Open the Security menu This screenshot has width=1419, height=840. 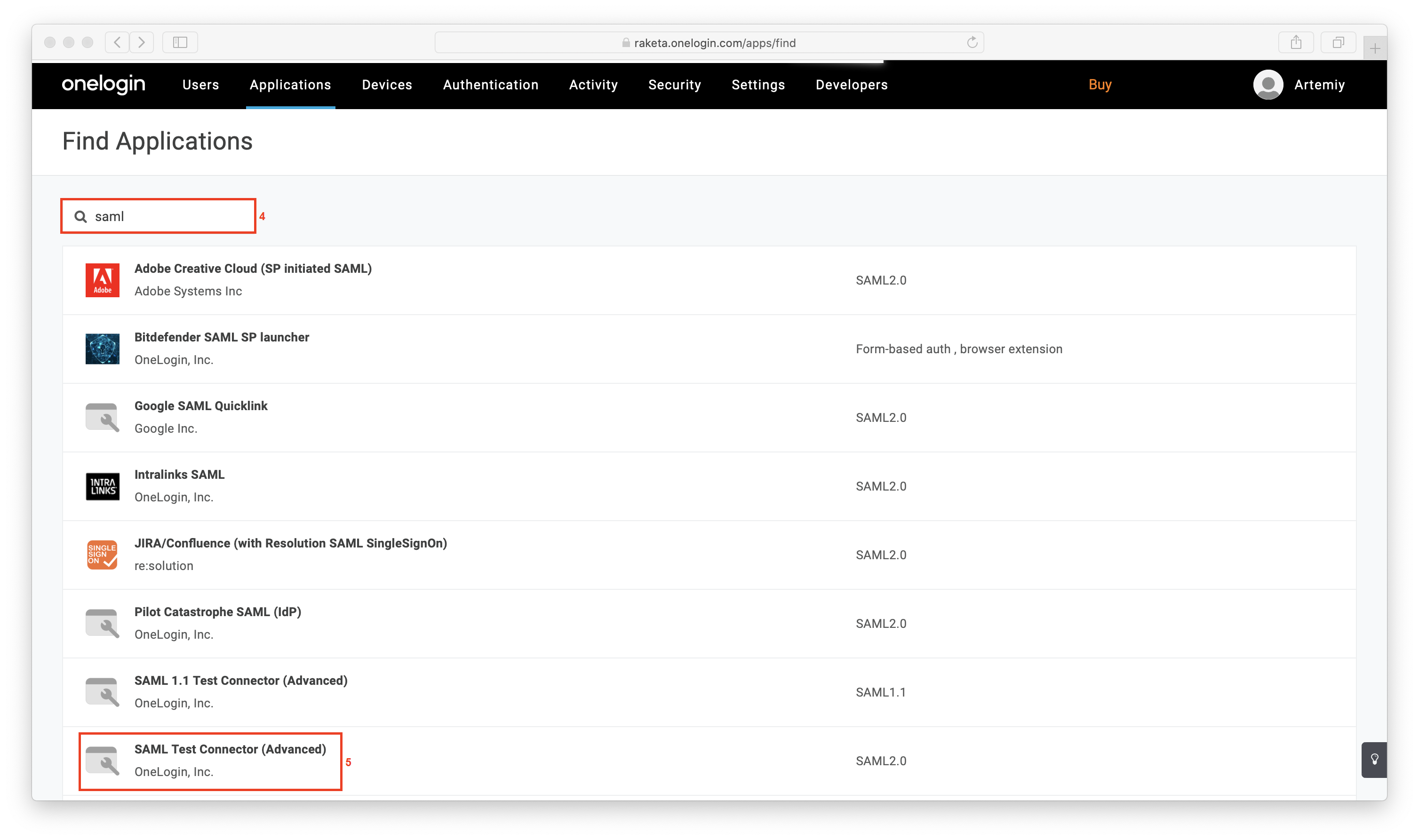(x=674, y=85)
